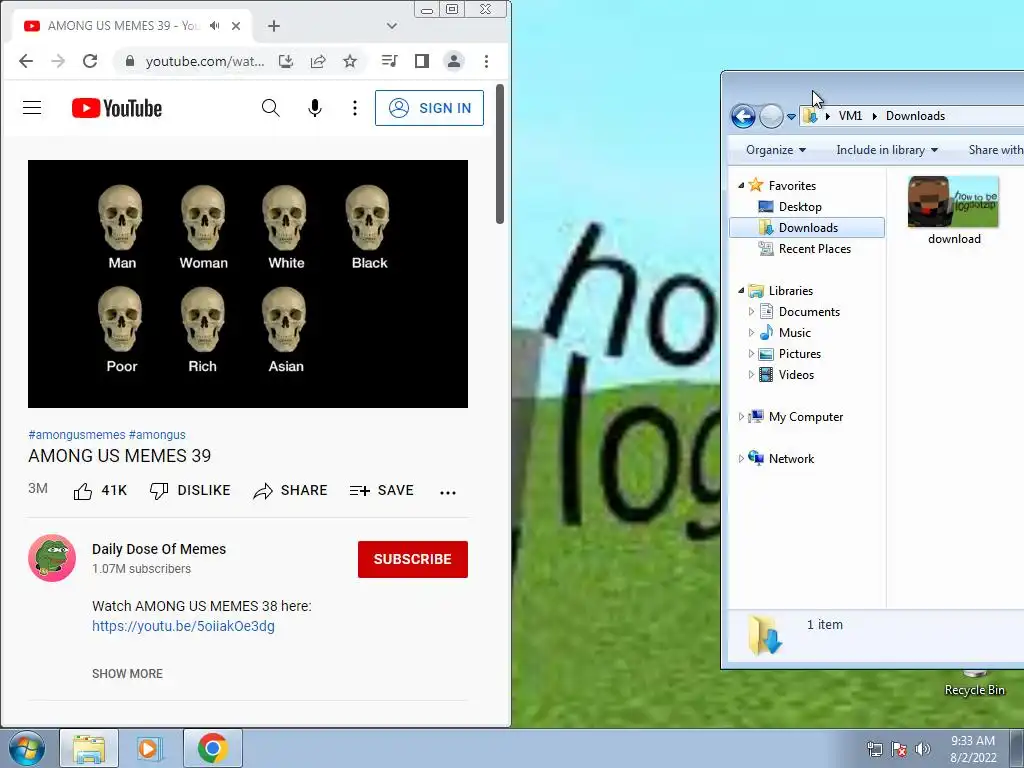The image size is (1024, 768).
Task: Click SHARE below the video
Action: [x=290, y=490]
